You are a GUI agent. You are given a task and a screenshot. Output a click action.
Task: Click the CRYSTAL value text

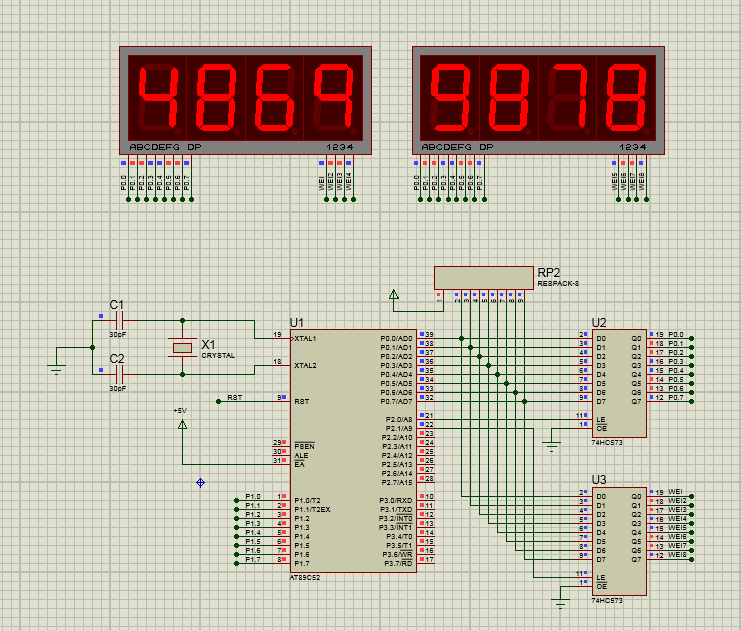click(x=218, y=355)
